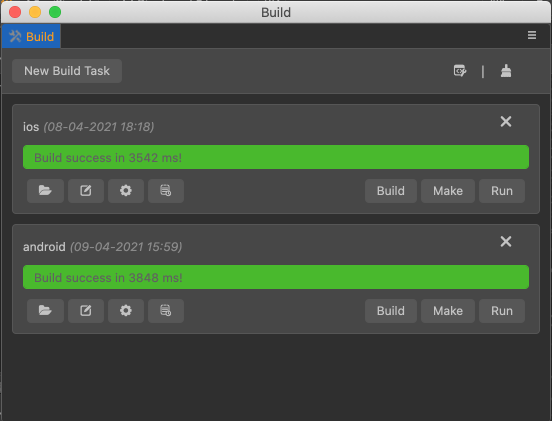This screenshot has height=421, width=552.
Task: Edit the ios build task options
Action: (86, 191)
